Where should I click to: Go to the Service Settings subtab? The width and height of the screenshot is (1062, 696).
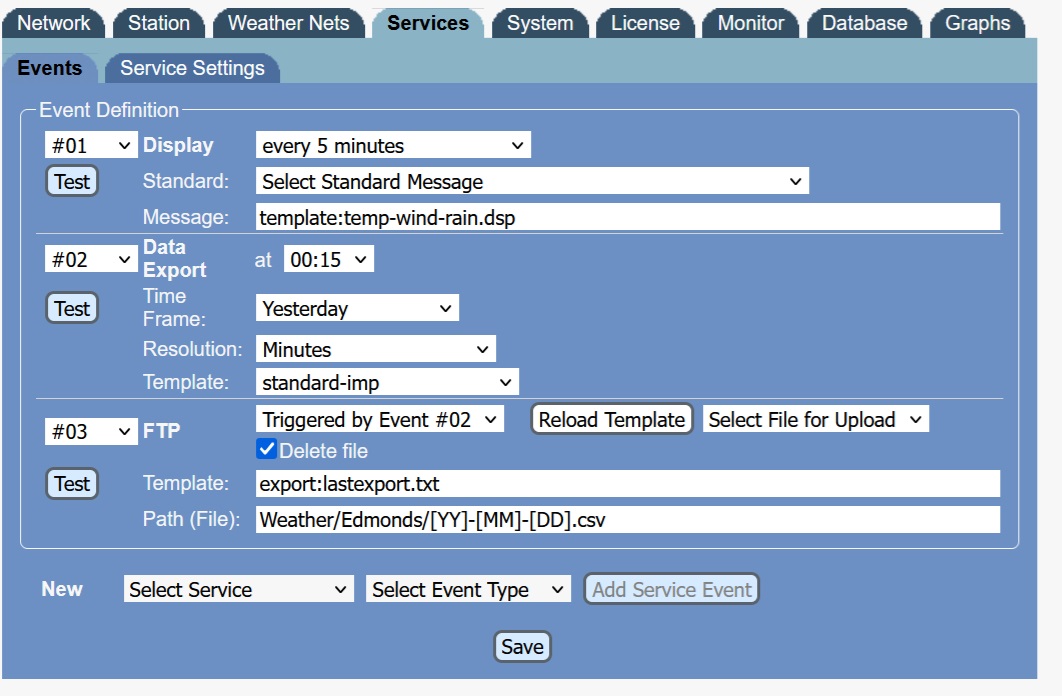192,68
